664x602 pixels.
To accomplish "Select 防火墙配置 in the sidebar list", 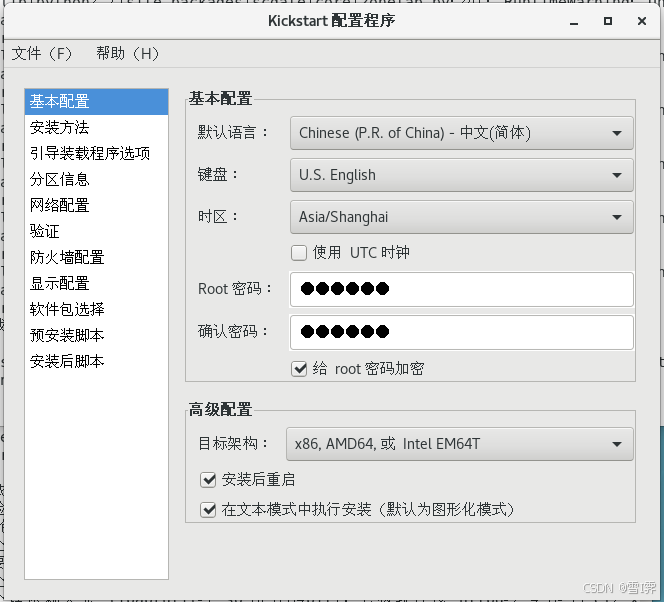I will pos(97,257).
